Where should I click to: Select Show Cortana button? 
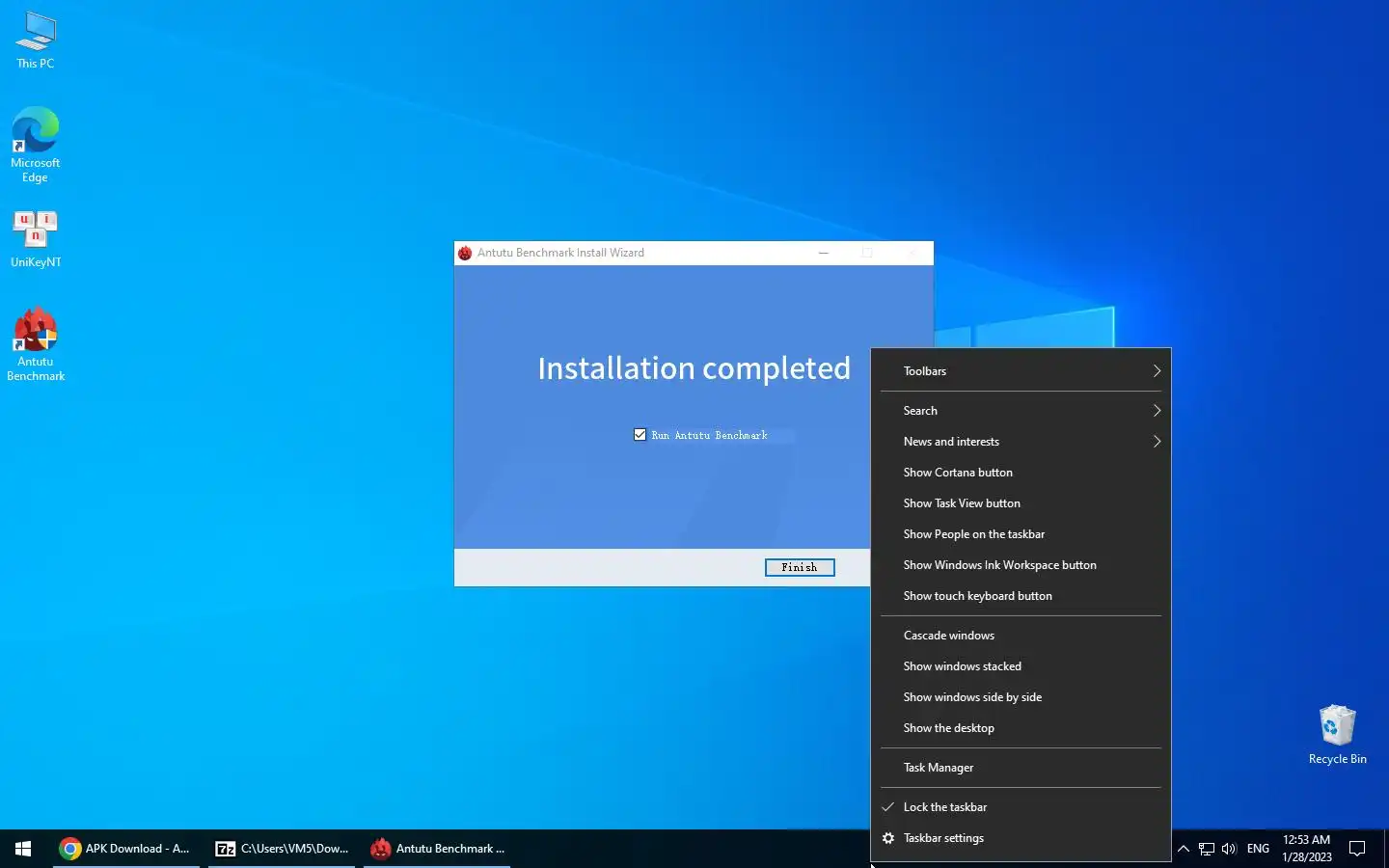[x=1021, y=473]
